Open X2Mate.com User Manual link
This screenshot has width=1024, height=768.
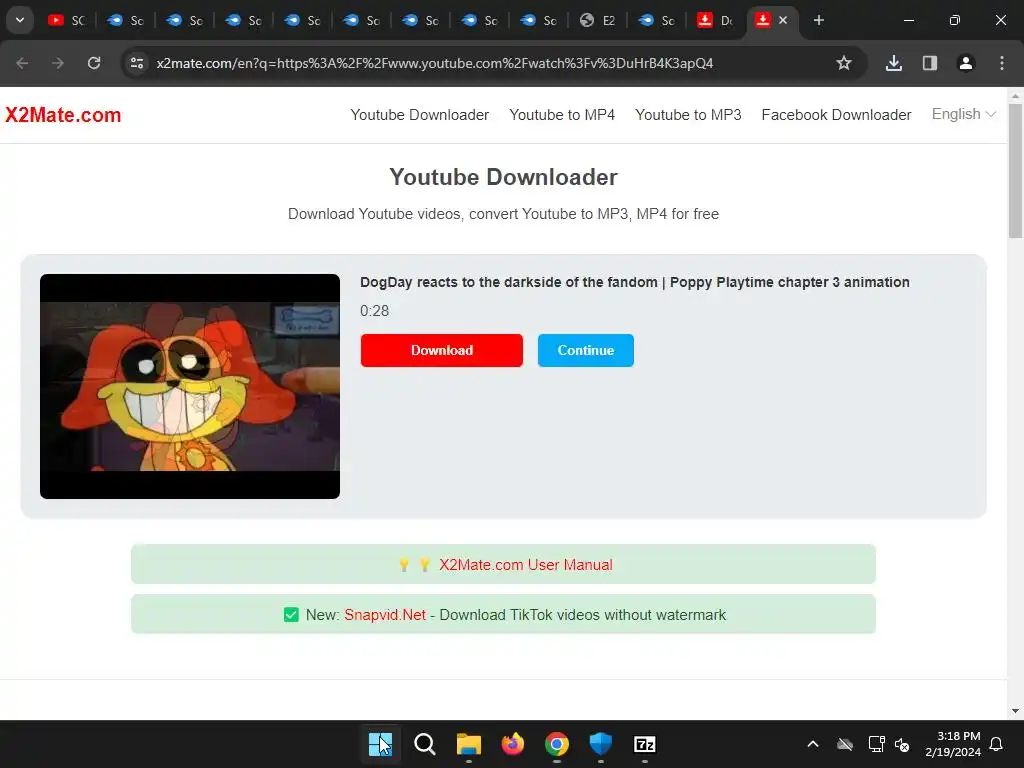pos(525,565)
